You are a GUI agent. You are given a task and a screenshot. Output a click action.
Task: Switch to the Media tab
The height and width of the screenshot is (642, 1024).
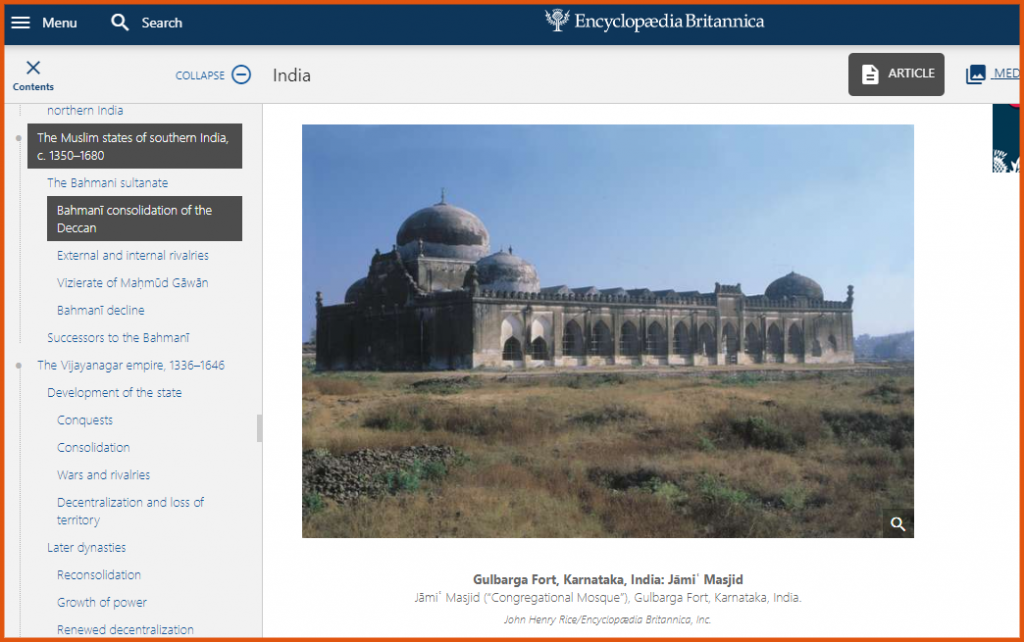993,74
